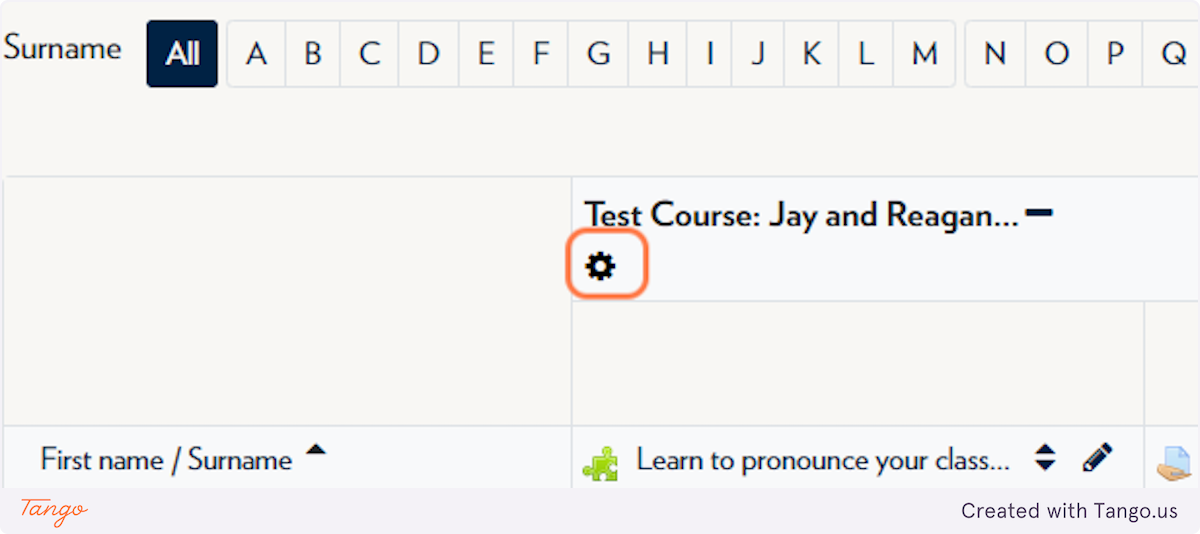Sort the Learn to pronounce column arrows
1200x534 pixels.
point(1045,459)
